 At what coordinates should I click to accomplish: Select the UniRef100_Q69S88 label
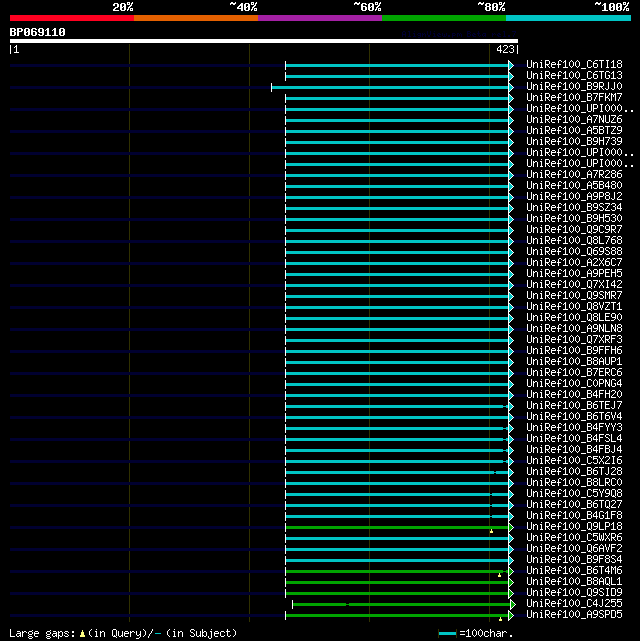574,251
